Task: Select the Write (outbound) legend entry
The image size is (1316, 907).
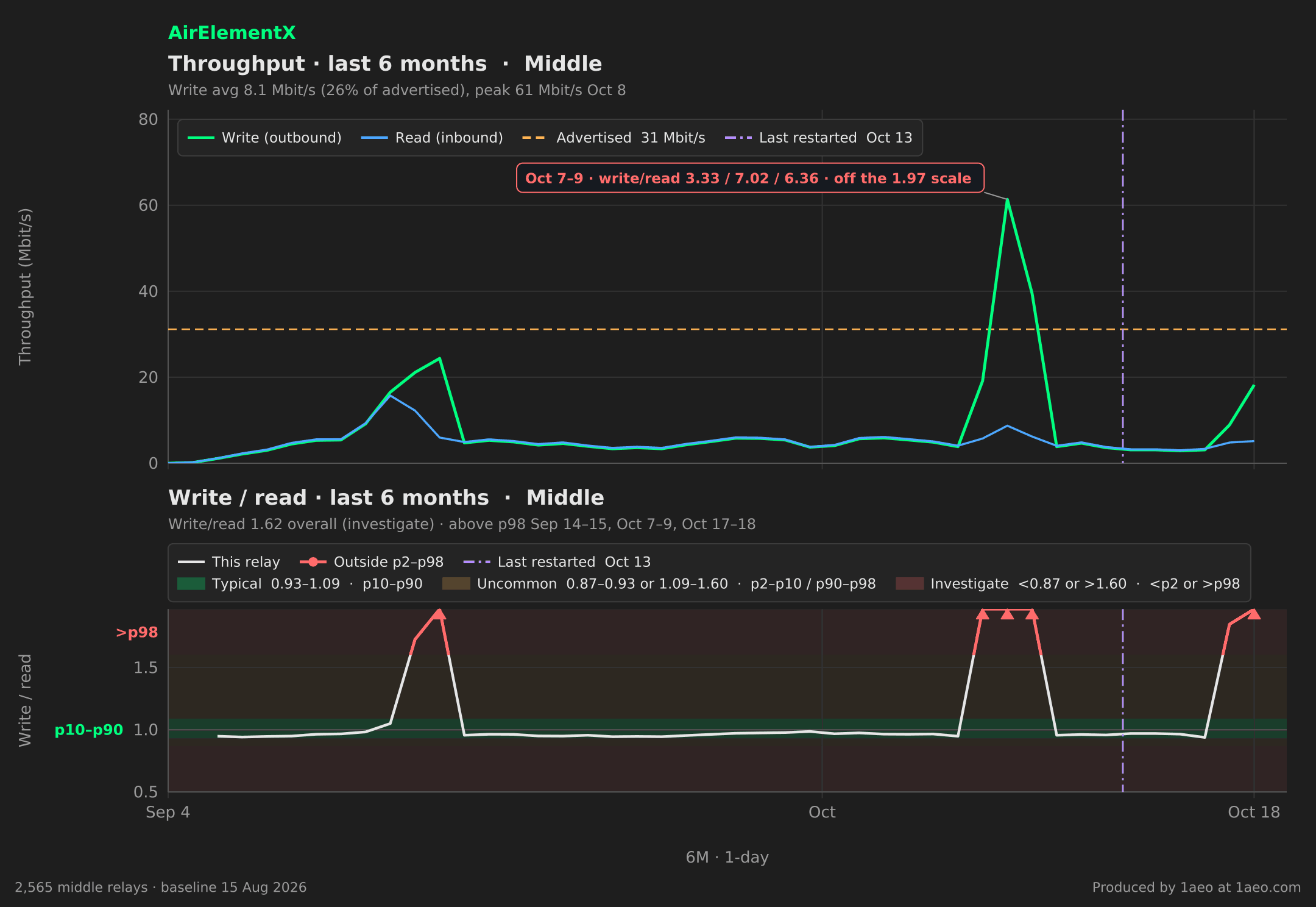Action: (x=264, y=138)
